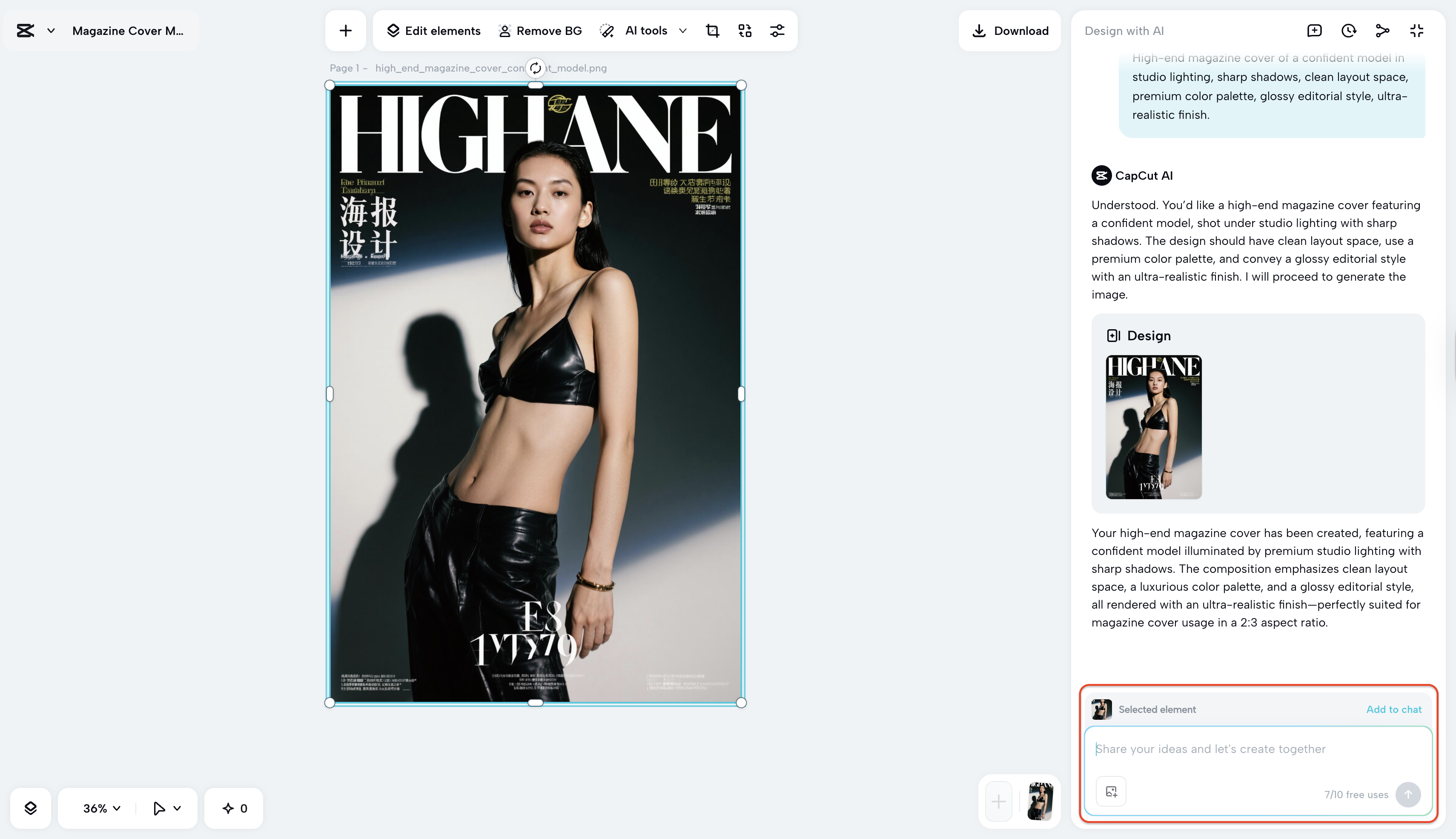
Task: Open the 36% zoom level dropdown
Action: click(101, 808)
